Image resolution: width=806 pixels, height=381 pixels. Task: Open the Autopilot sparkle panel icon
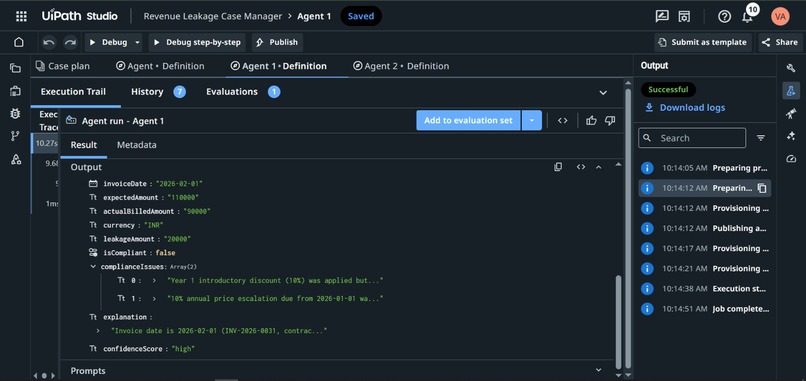tap(791, 136)
